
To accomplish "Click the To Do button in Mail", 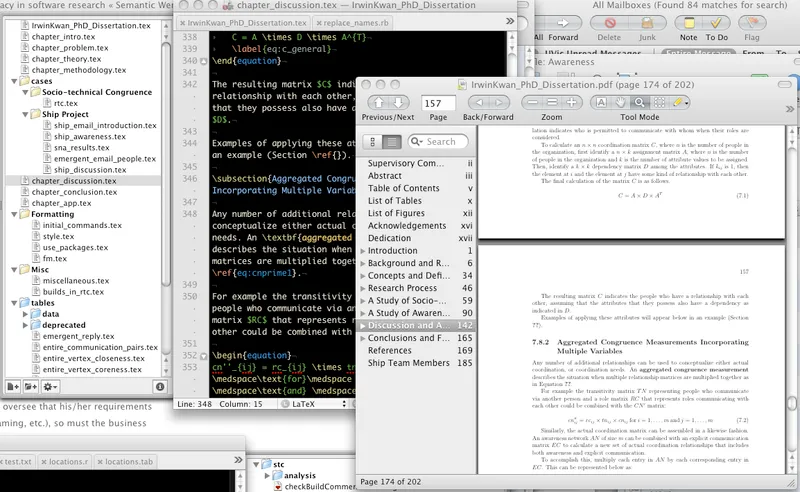I will pos(716,23).
